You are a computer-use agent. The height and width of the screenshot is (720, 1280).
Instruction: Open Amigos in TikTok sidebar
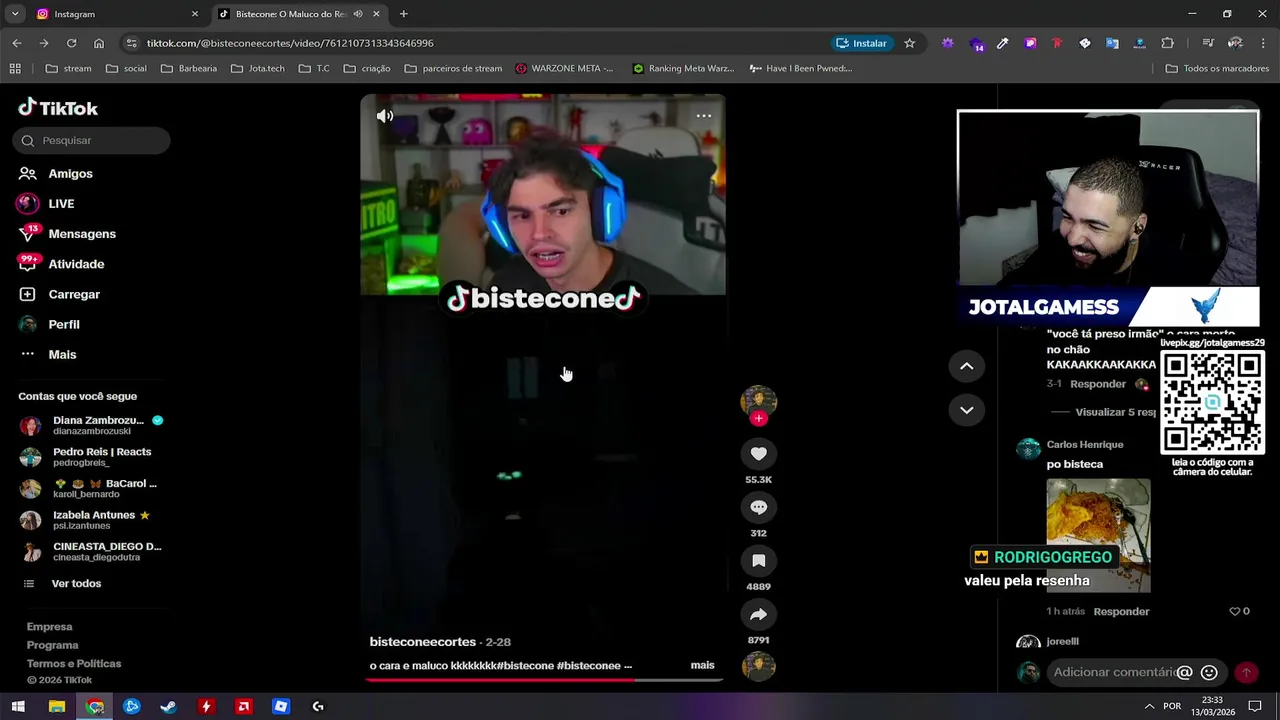(x=70, y=174)
